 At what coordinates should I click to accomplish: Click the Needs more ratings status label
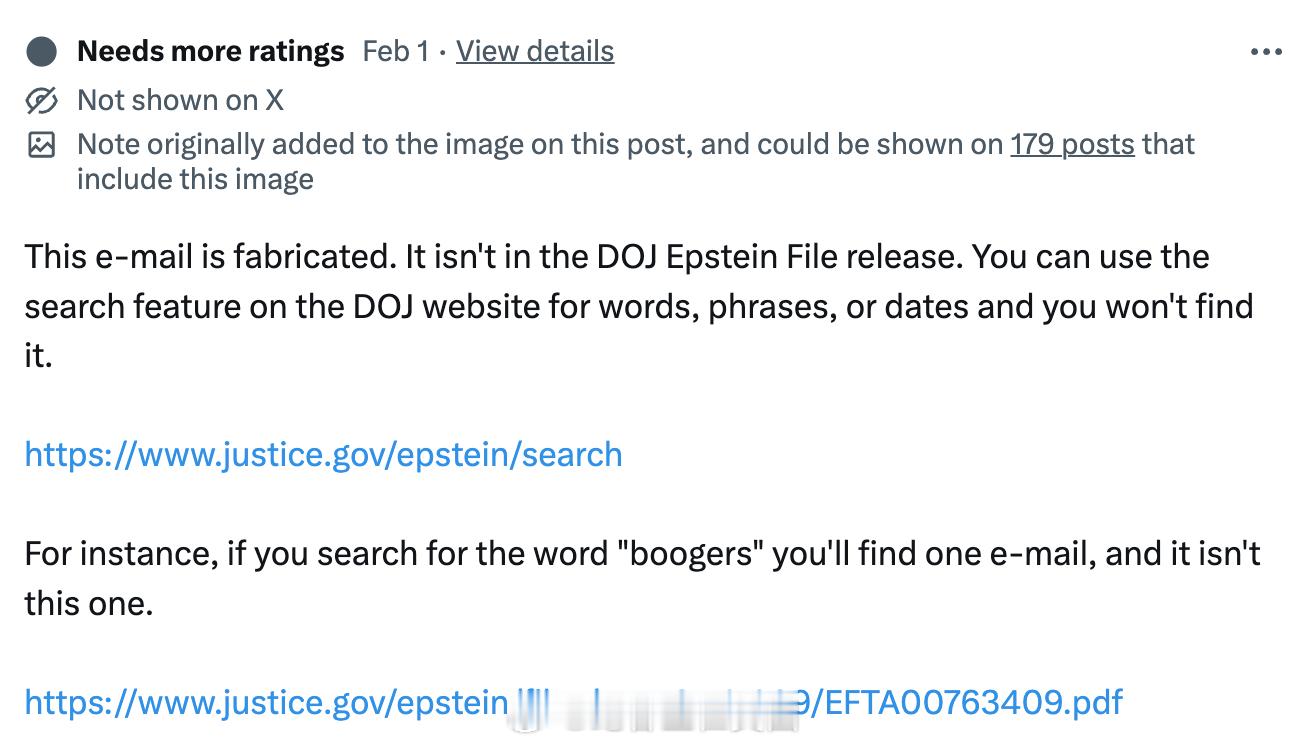point(210,51)
